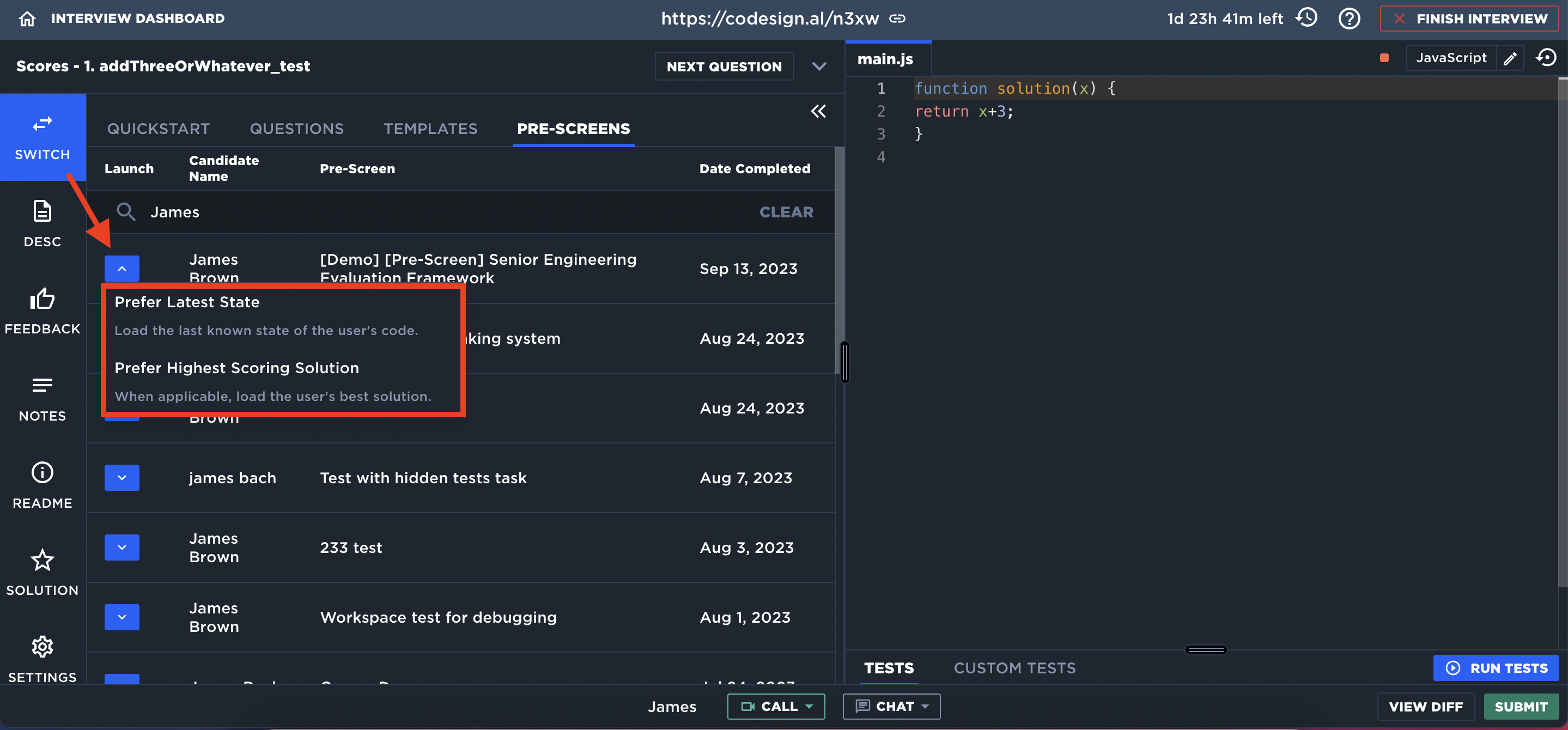Switch to the TEMPLATES tab
The image size is (1568, 730).
pos(430,129)
